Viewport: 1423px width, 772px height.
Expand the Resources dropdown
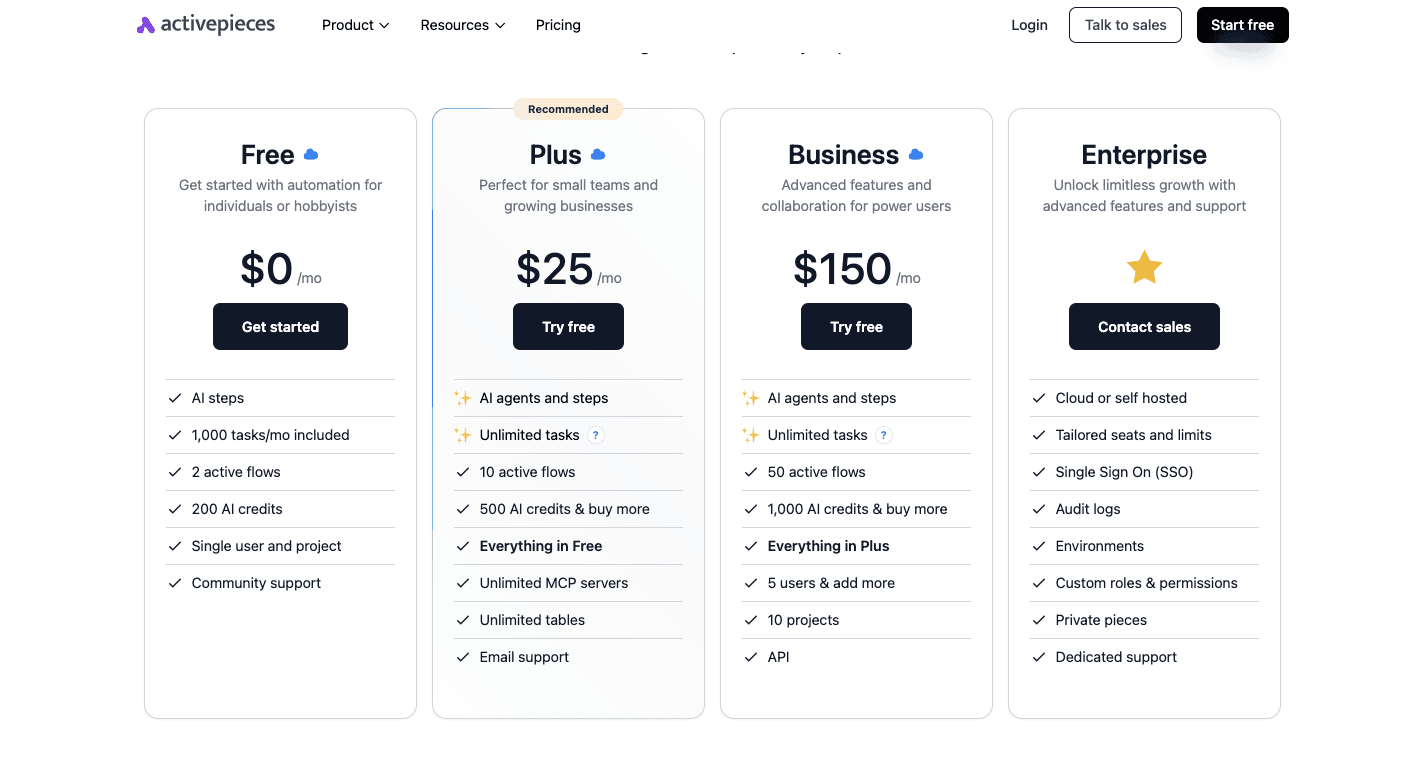pos(462,24)
